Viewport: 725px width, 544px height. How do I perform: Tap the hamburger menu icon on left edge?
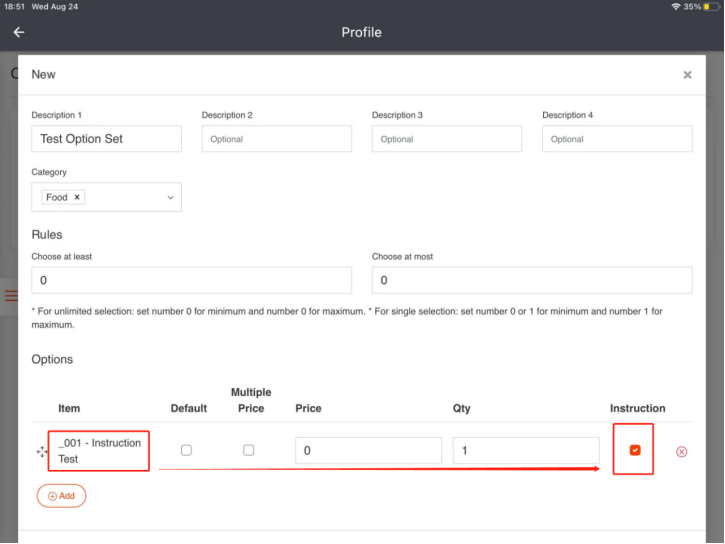pos(11,296)
